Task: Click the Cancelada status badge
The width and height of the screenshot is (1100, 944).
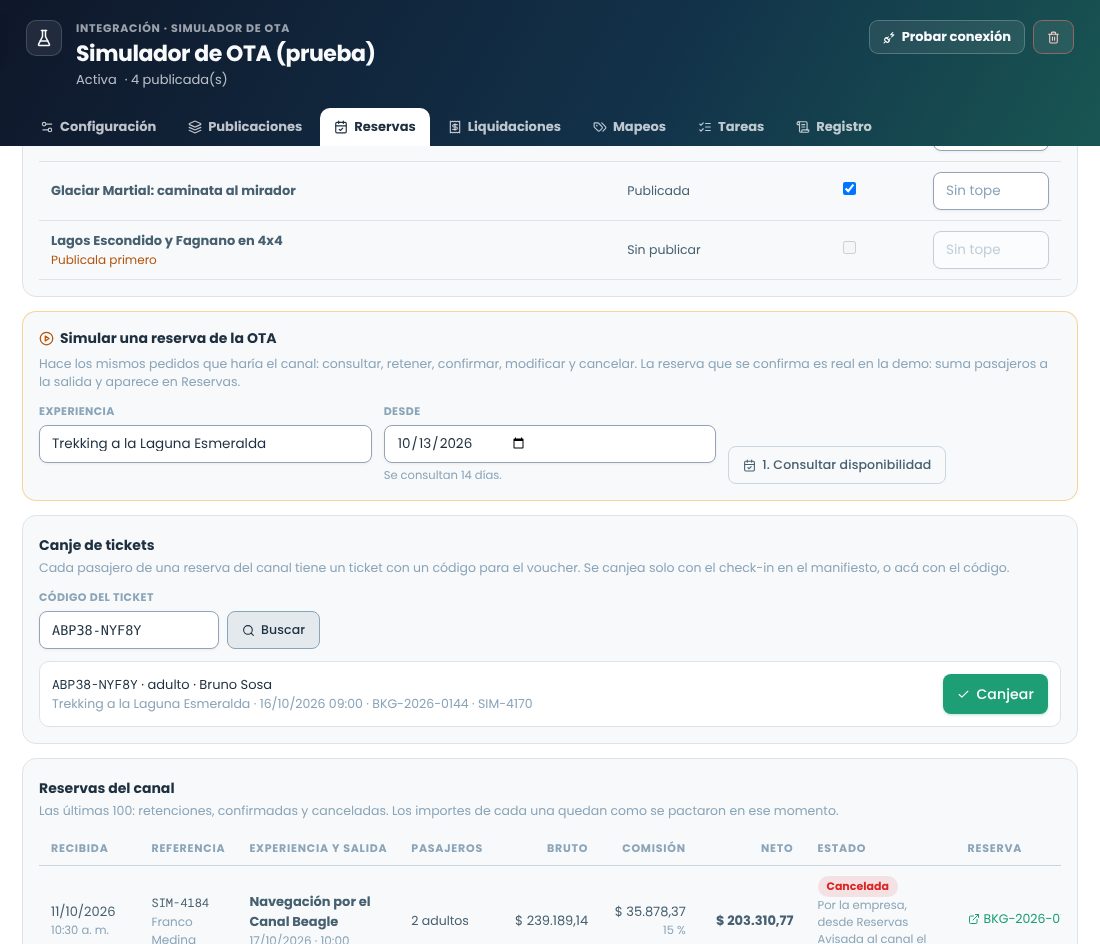Action: [x=857, y=886]
